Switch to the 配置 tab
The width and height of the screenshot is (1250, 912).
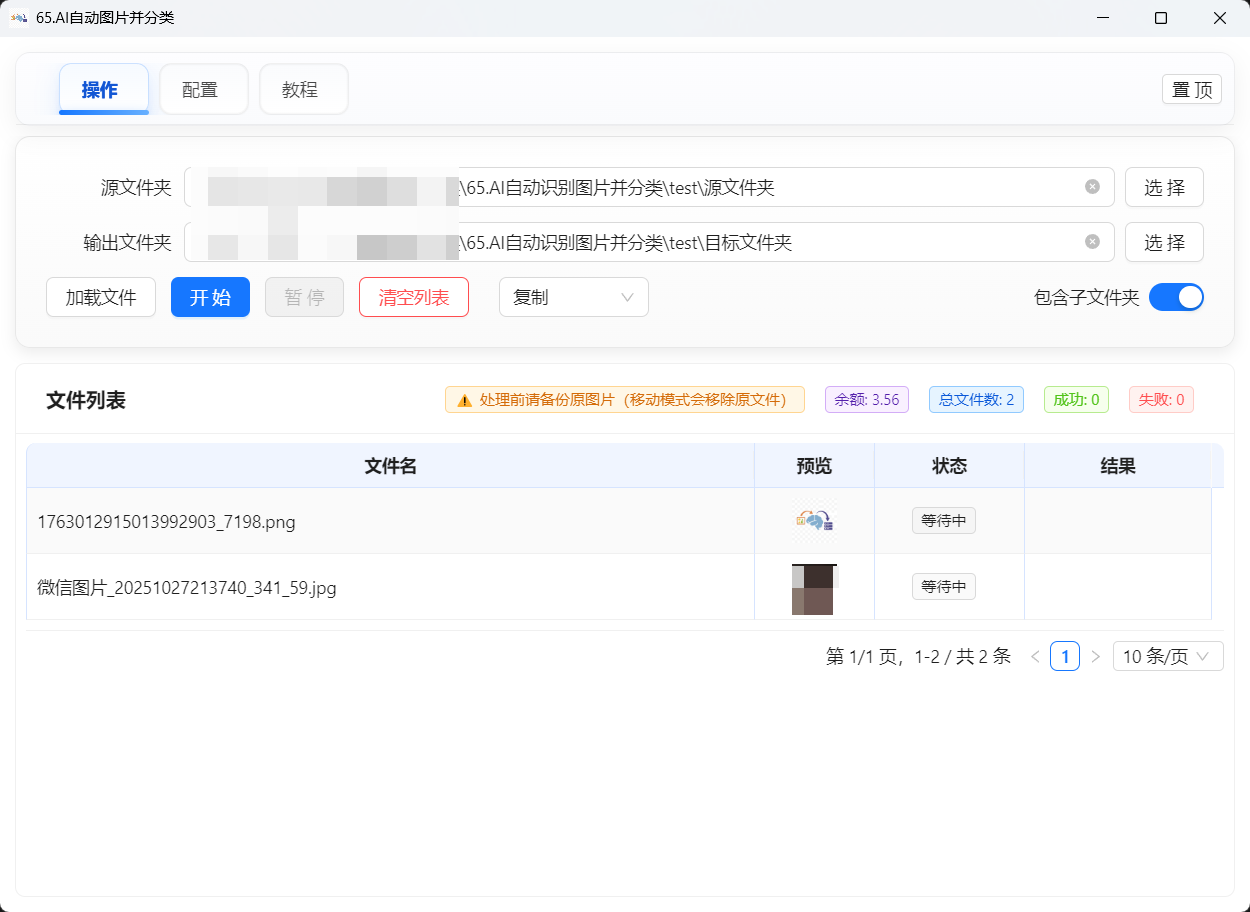(203, 90)
